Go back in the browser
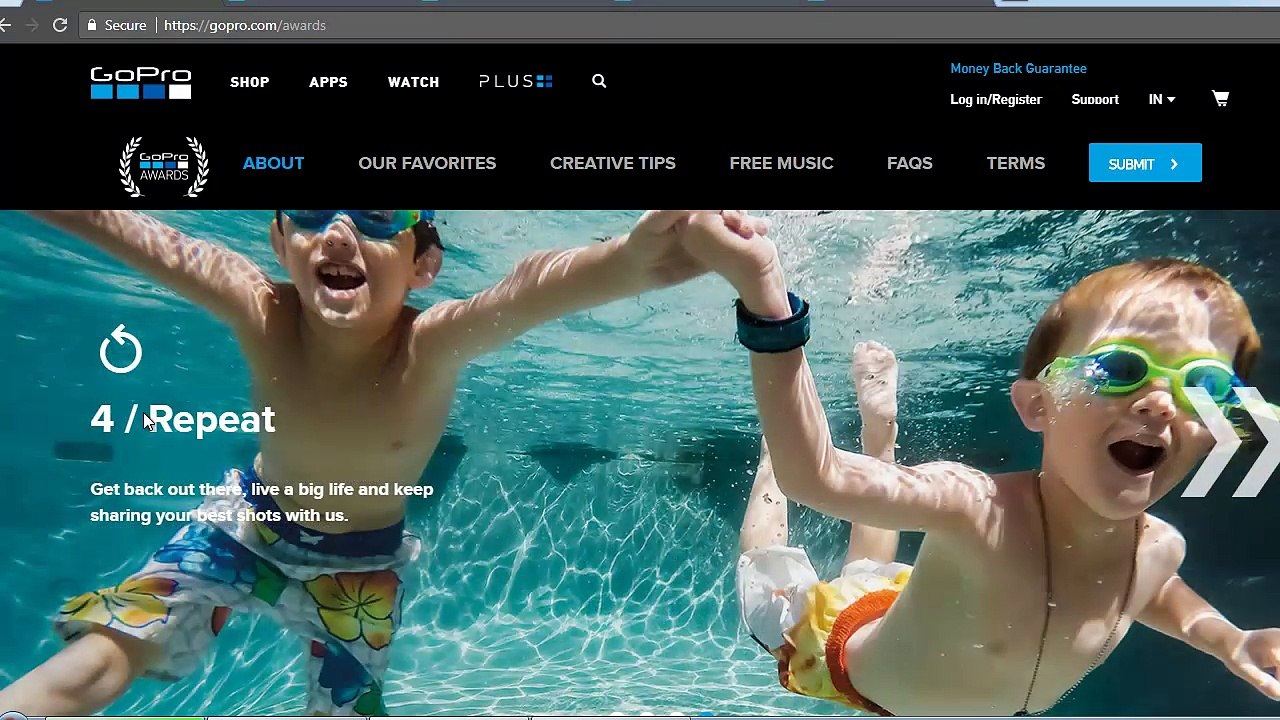 [5, 25]
